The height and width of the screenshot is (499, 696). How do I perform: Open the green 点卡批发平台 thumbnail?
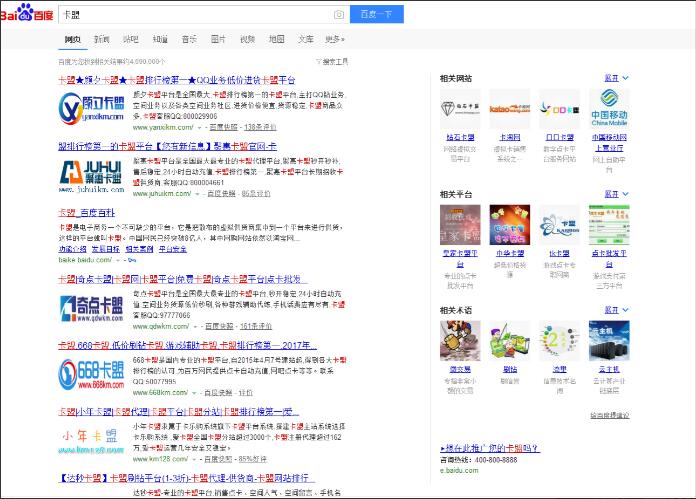click(x=609, y=225)
